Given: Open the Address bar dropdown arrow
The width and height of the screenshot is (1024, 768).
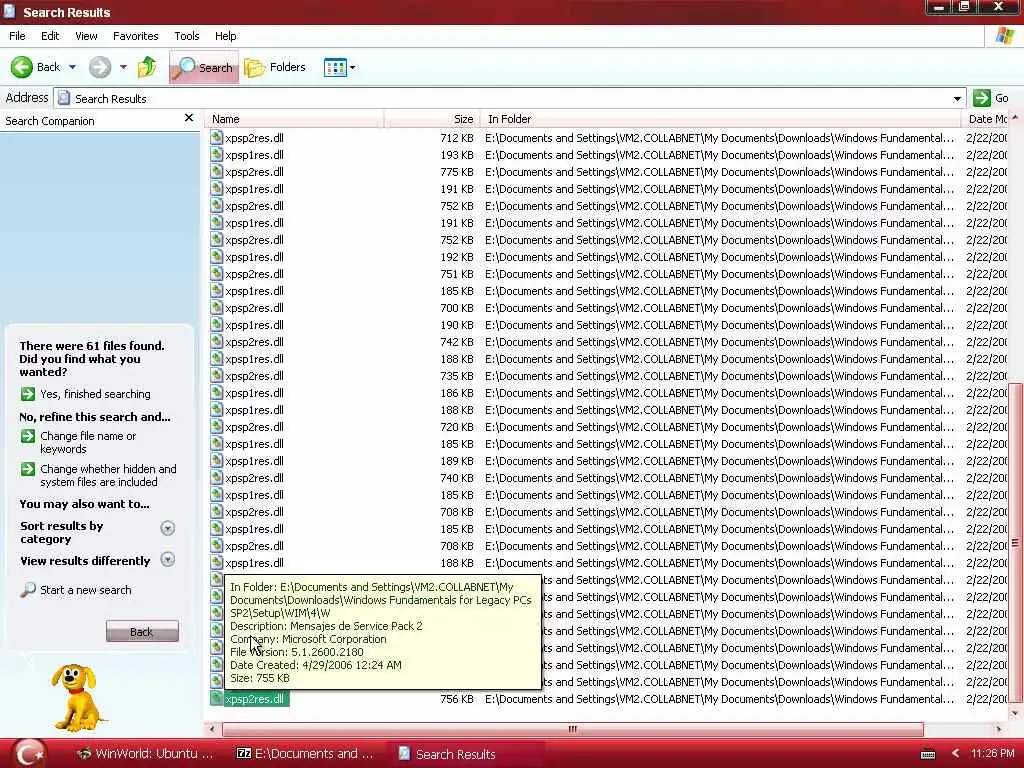Looking at the screenshot, I should 957,99.
